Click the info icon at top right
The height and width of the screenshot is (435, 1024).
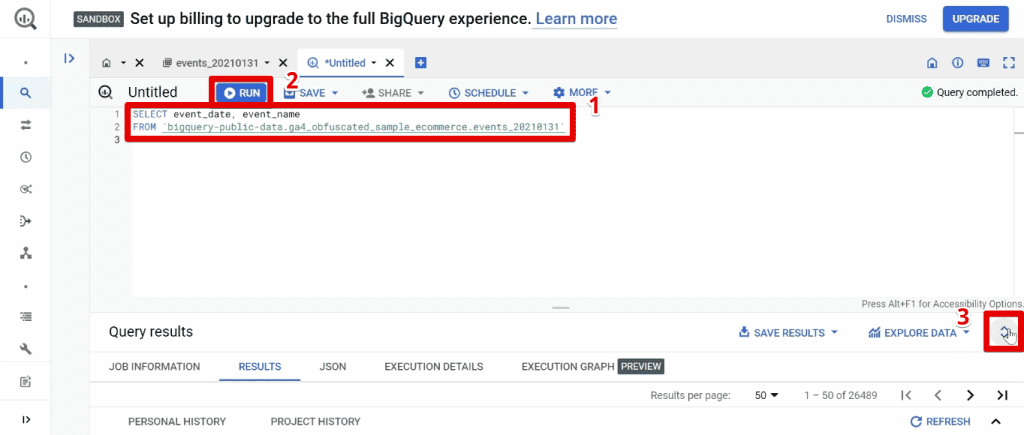[958, 63]
